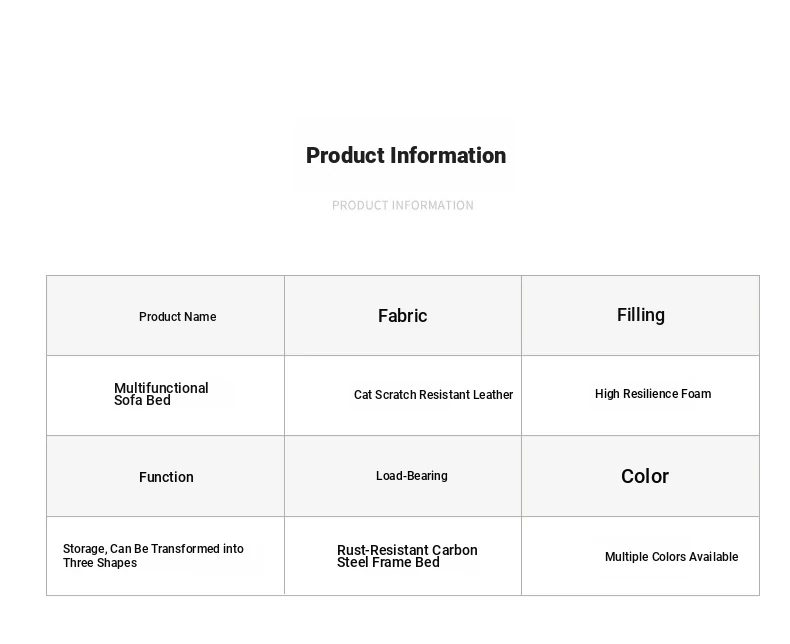790x644 pixels.
Task: Select the Color header cell
Action: [640, 476]
